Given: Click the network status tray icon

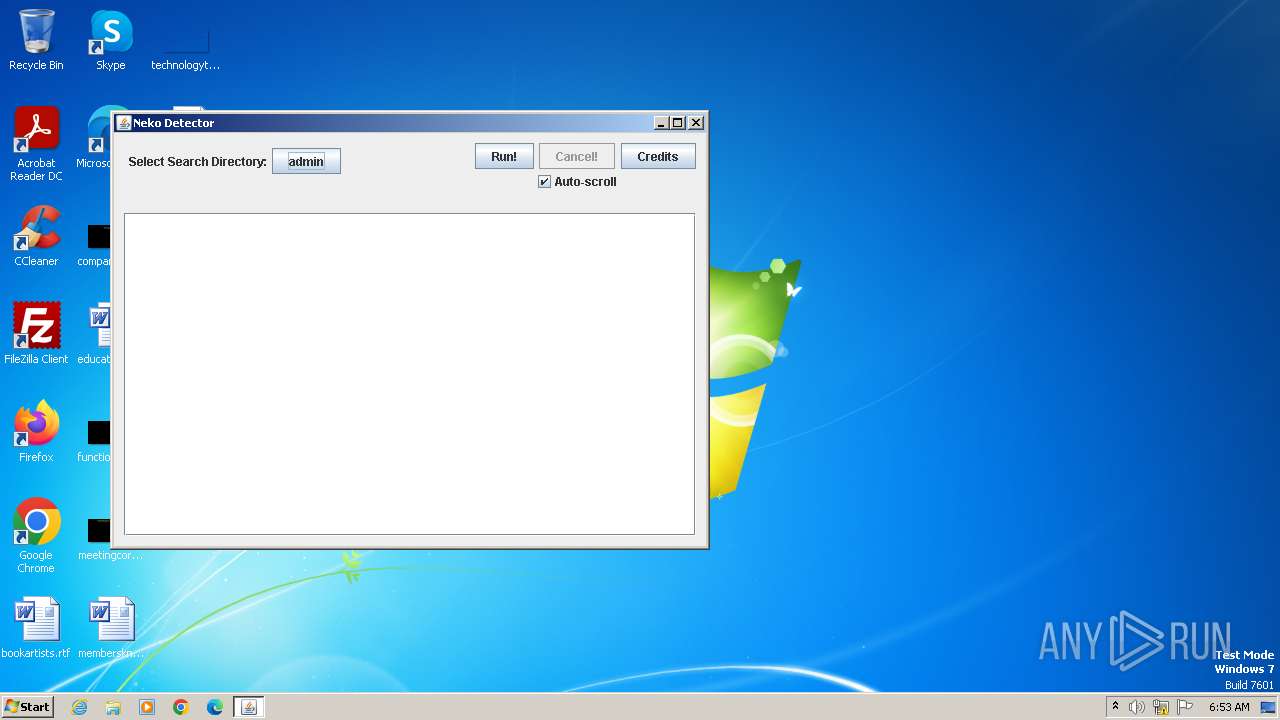Looking at the screenshot, I should point(1161,707).
